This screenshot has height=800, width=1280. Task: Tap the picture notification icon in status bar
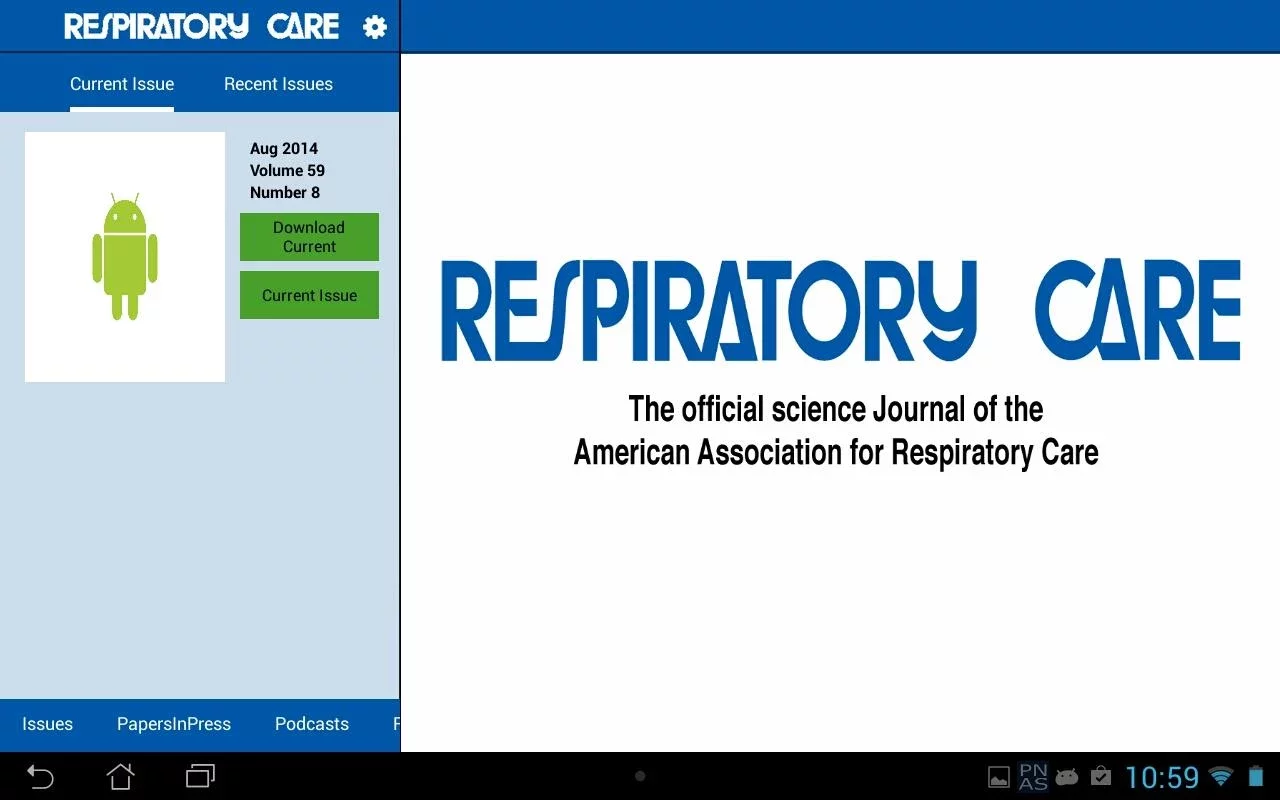[998, 777]
